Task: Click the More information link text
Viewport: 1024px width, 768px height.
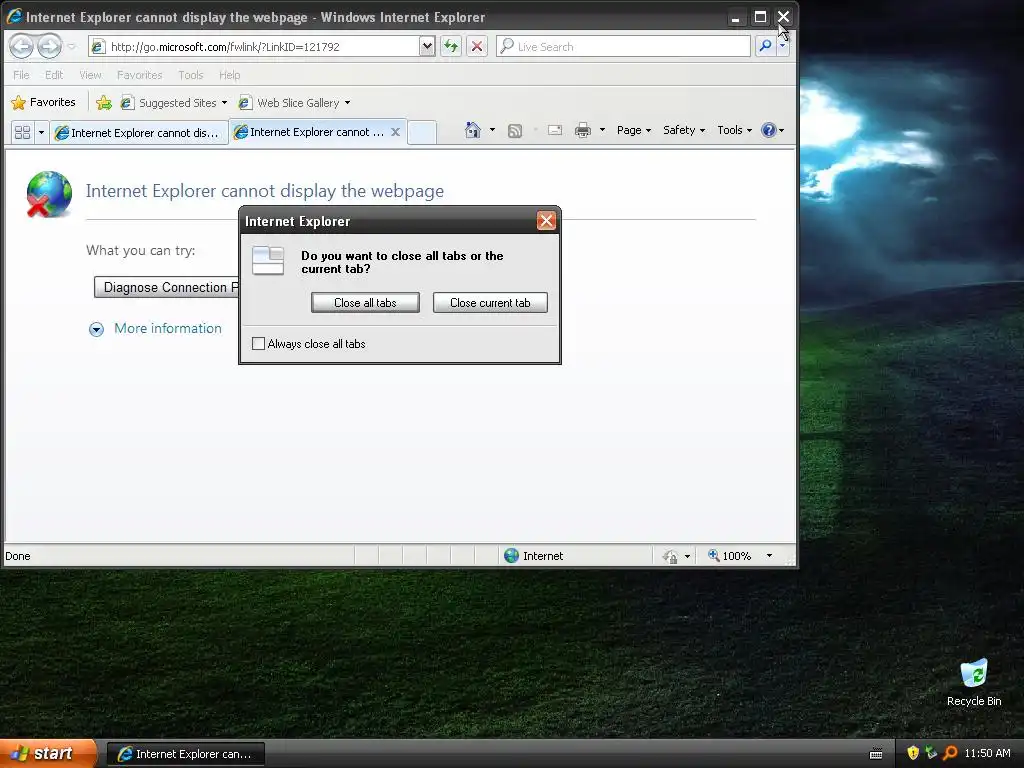Action: click(x=168, y=328)
